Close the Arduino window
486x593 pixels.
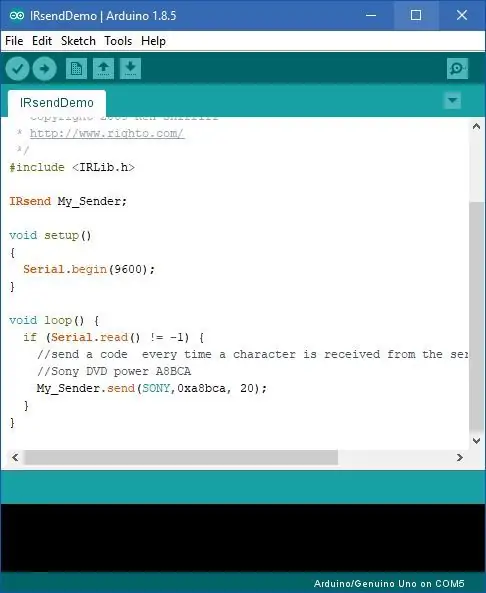pyautogui.click(x=462, y=16)
